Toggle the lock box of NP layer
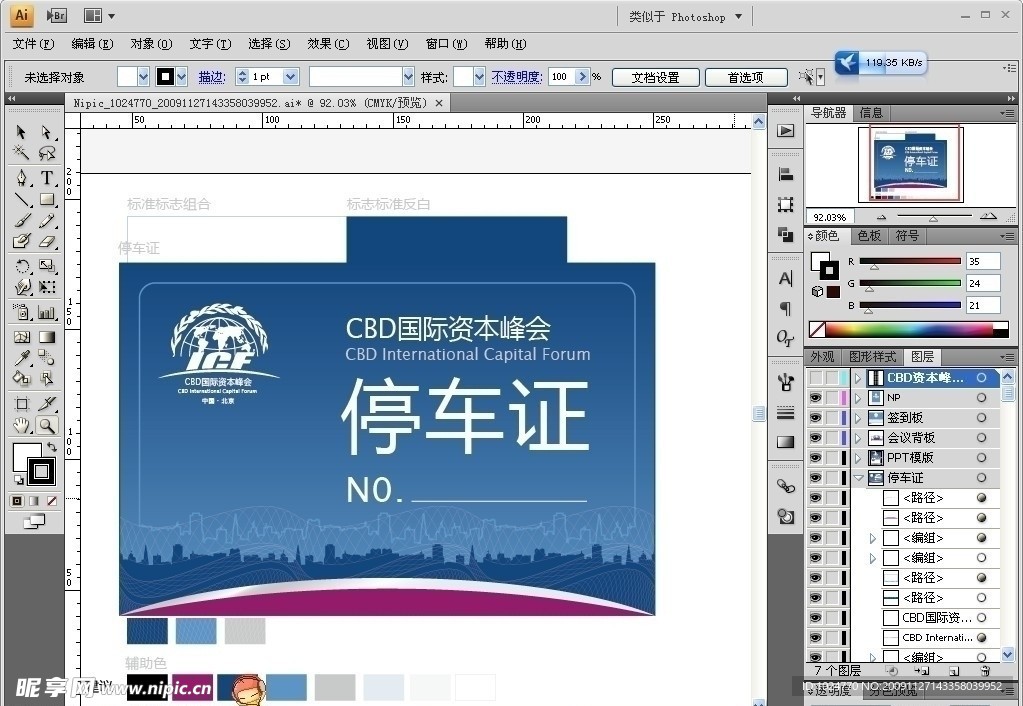 831,397
